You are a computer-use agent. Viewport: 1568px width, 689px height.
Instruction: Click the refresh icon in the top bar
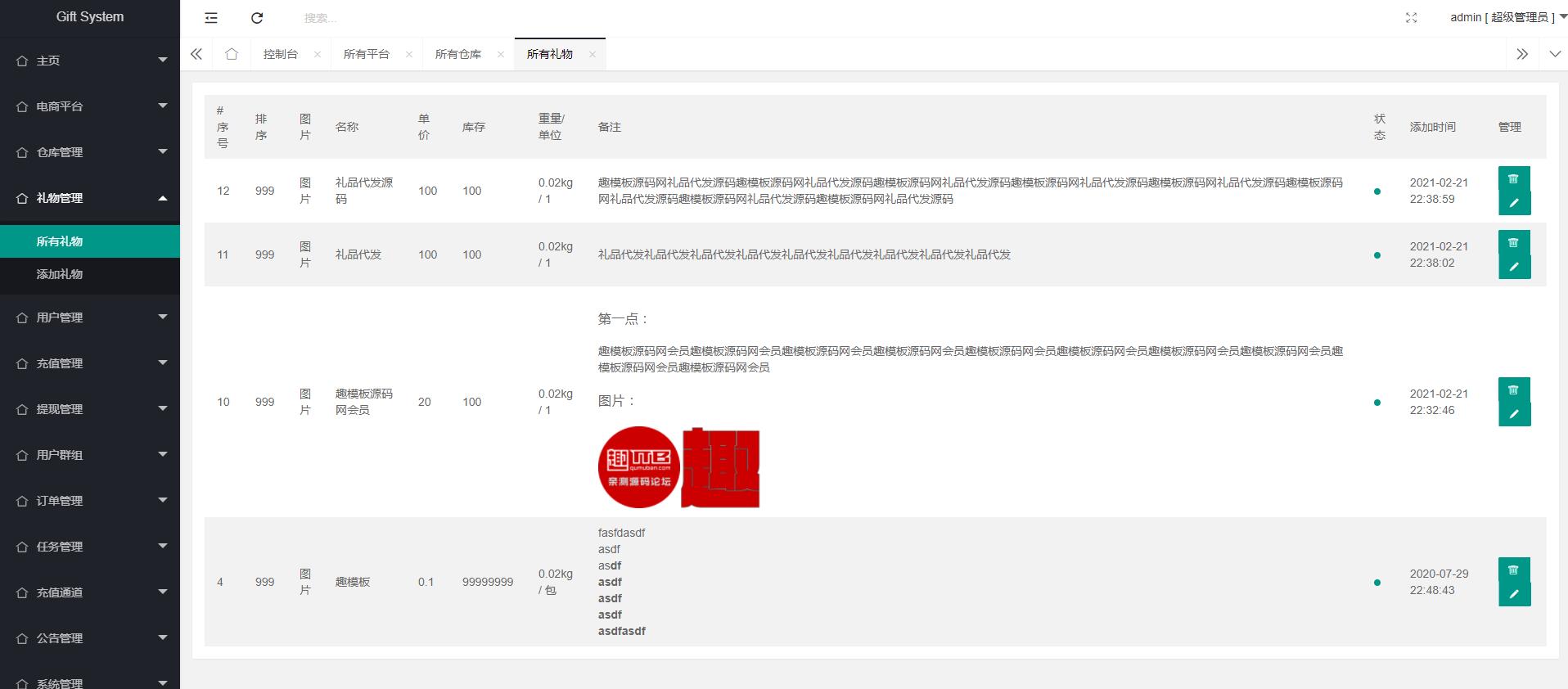pos(257,18)
